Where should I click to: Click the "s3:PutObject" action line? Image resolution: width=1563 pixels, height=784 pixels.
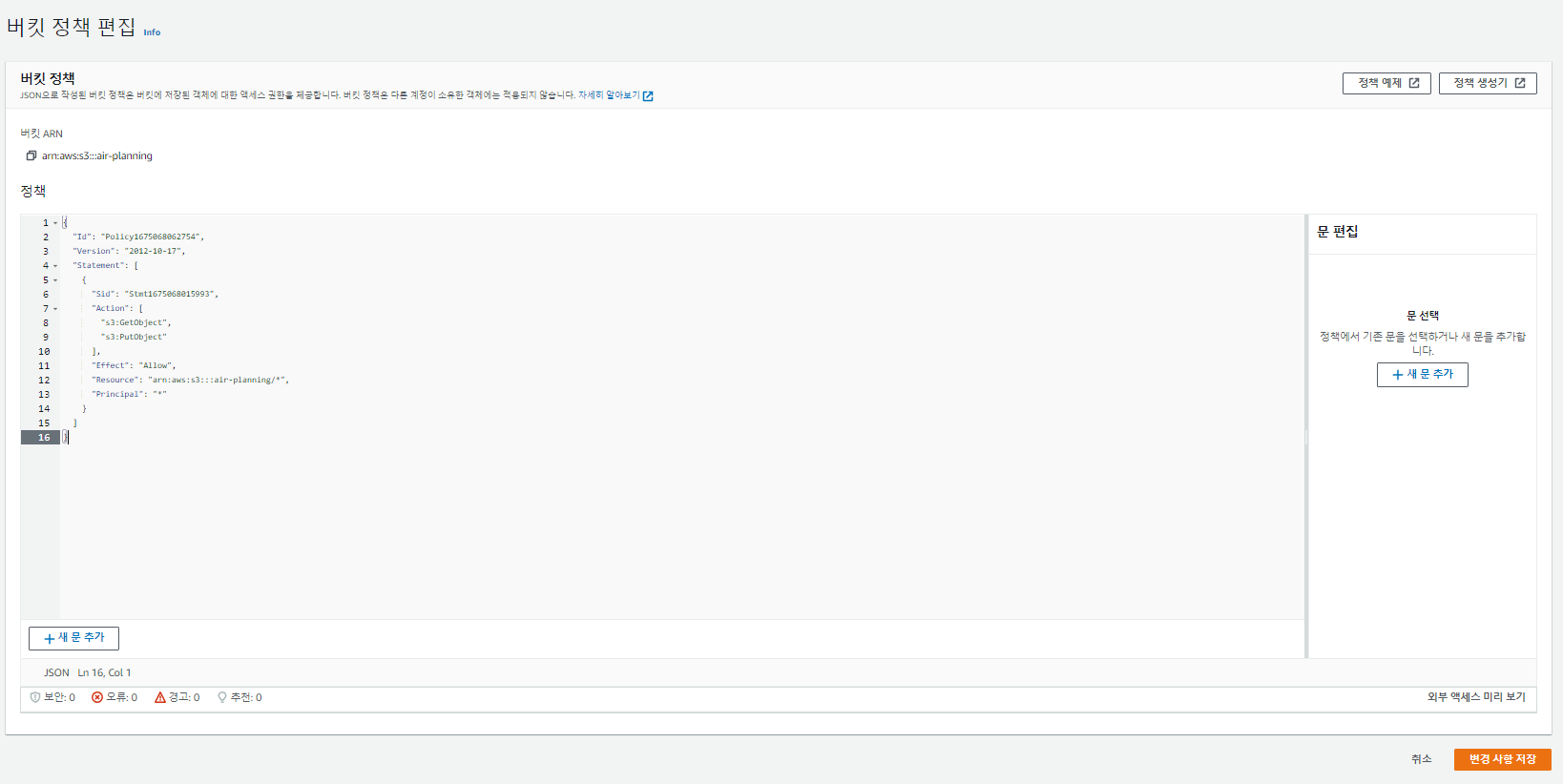pos(134,337)
